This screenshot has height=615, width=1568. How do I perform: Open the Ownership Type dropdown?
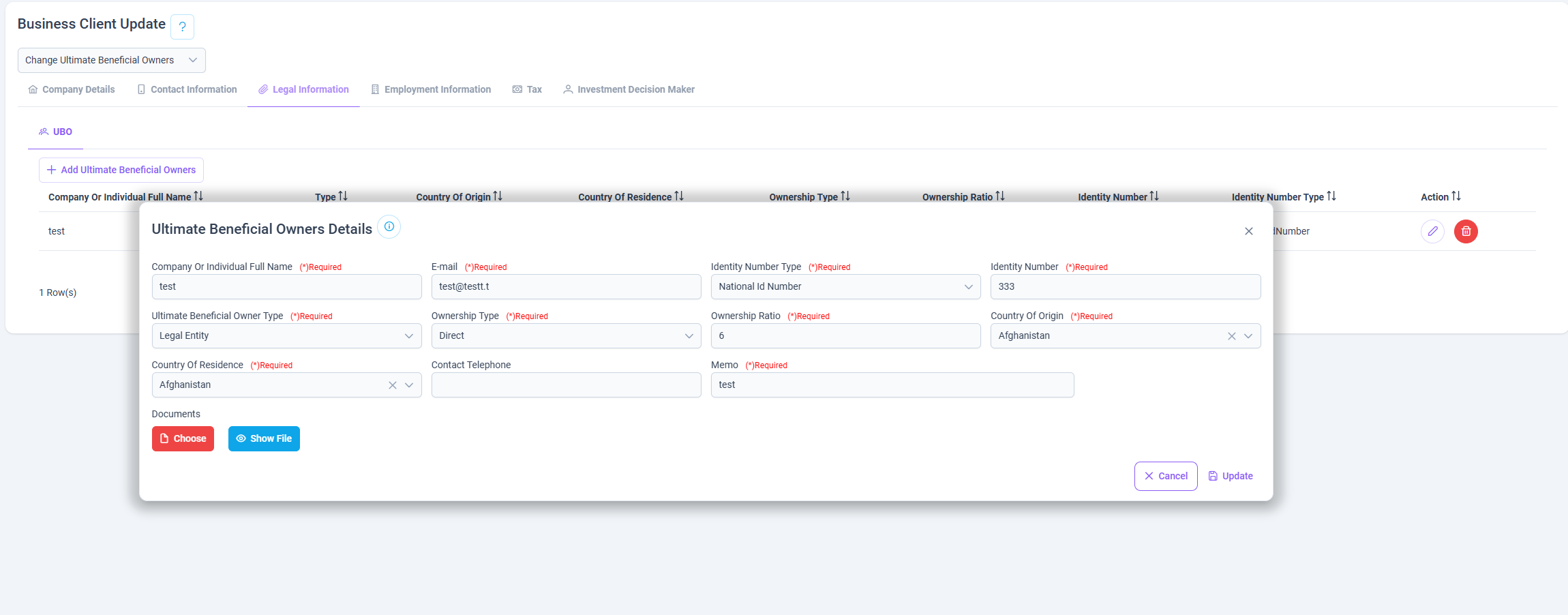(566, 336)
